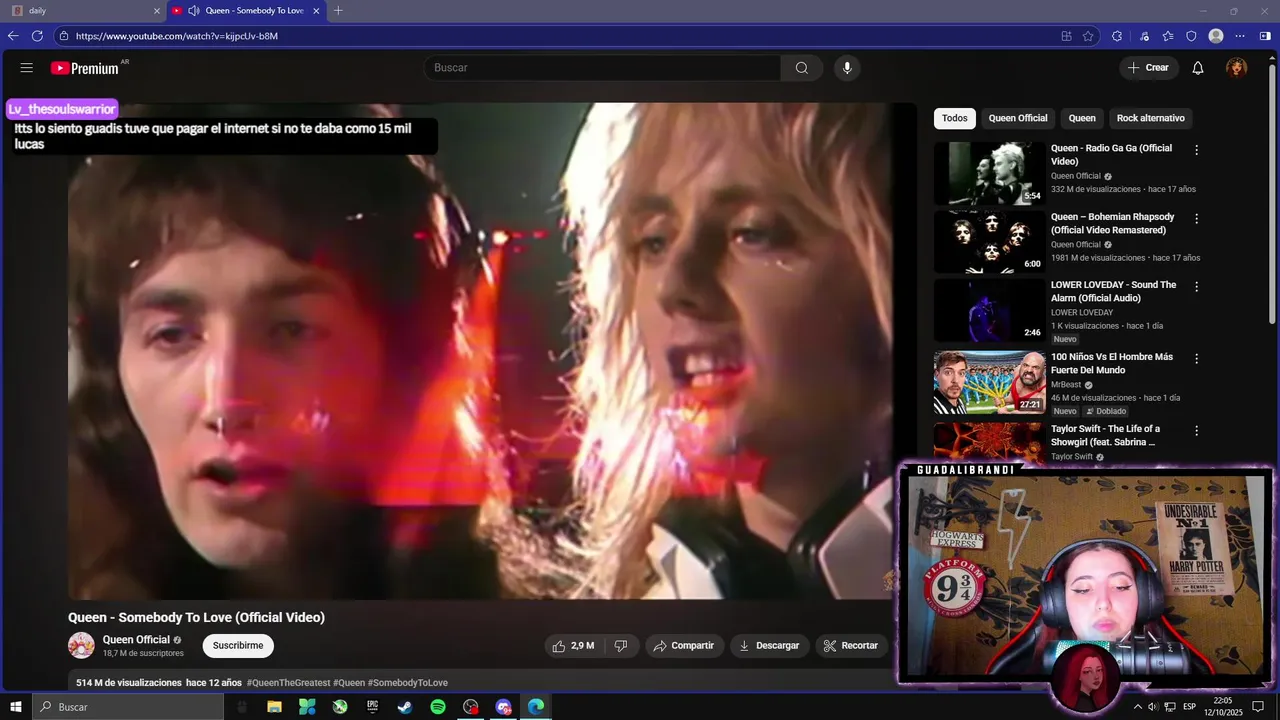
Task: Open options for Taylor Swift video
Action: 1196,430
